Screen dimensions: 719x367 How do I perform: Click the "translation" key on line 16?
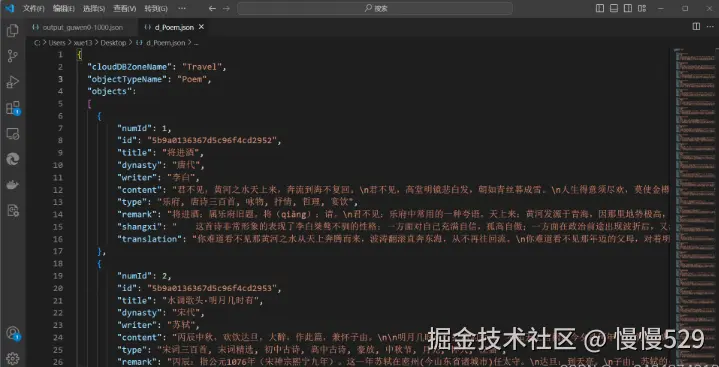click(149, 239)
